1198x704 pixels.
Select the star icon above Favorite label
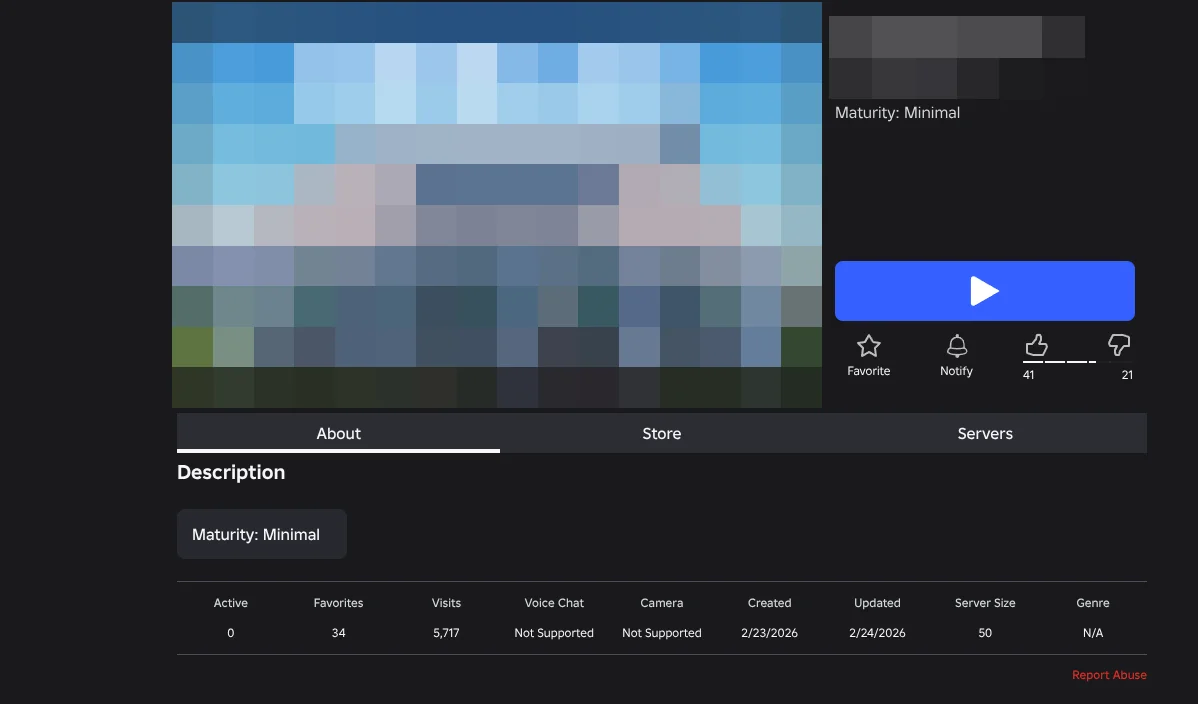868,345
